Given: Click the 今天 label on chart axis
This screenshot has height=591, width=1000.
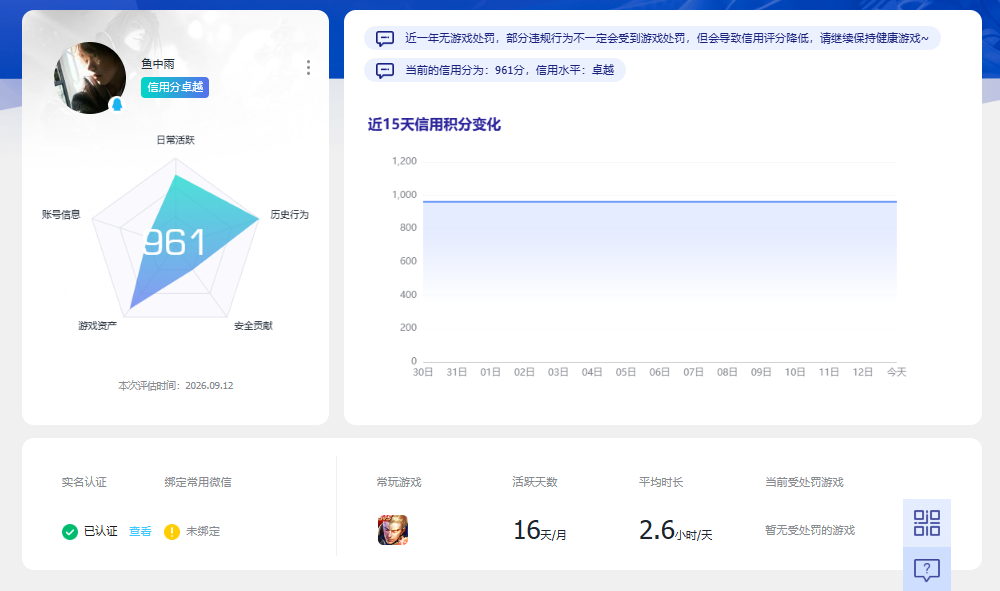Looking at the screenshot, I should coord(897,372).
